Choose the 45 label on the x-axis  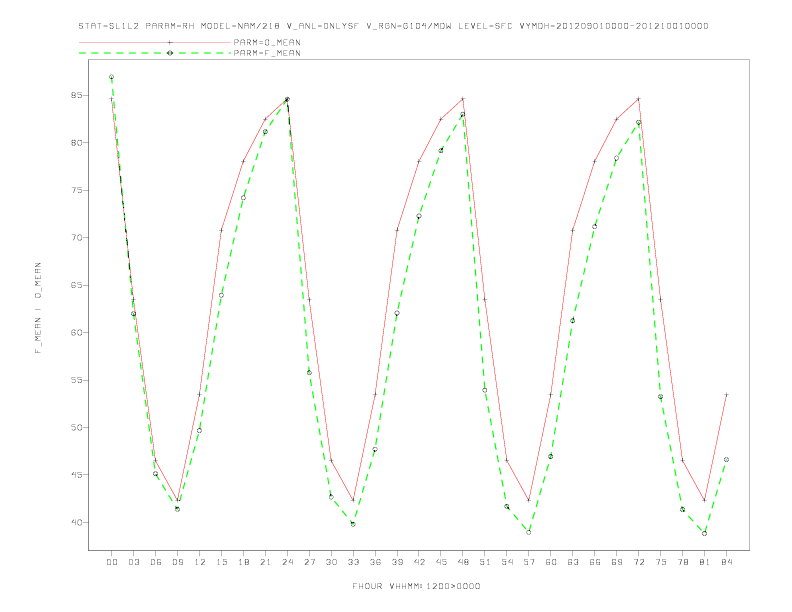441,562
